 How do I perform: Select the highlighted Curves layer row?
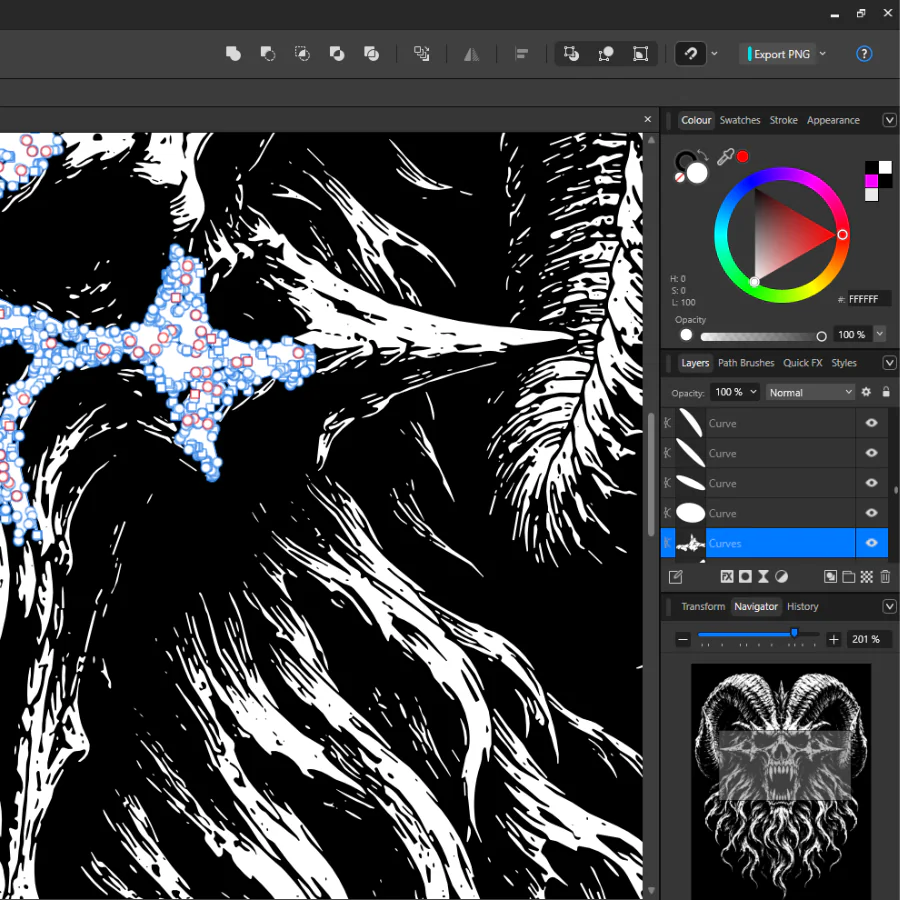774,543
